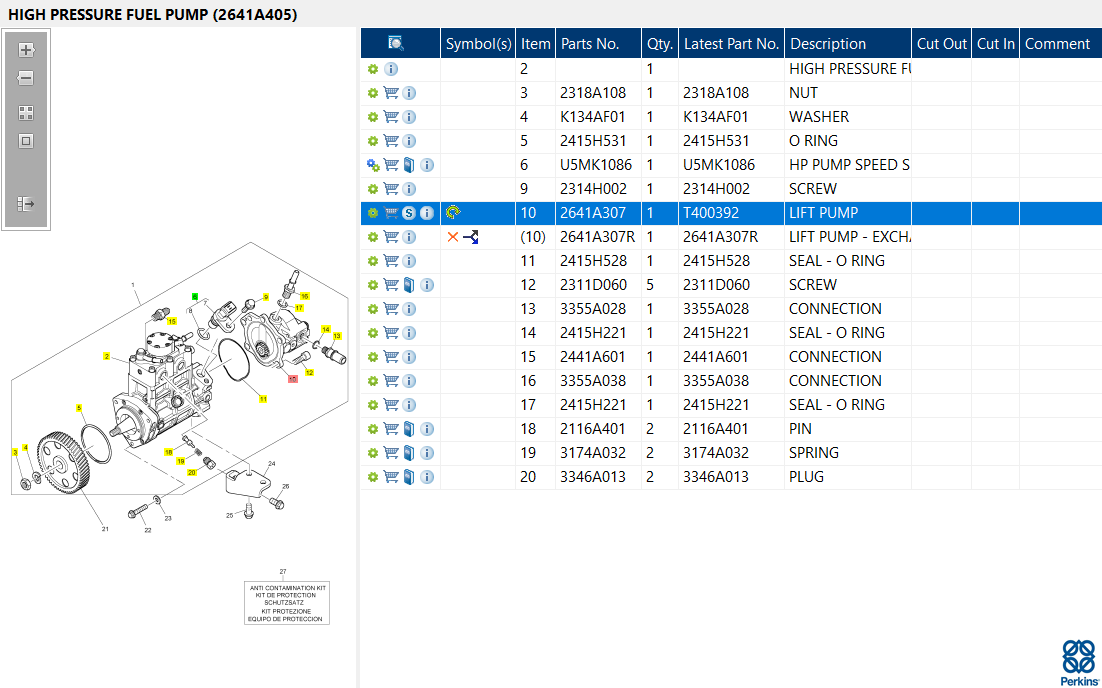1102x688 pixels.
Task: Sort by the Latest Part No. column header
Action: pos(731,44)
